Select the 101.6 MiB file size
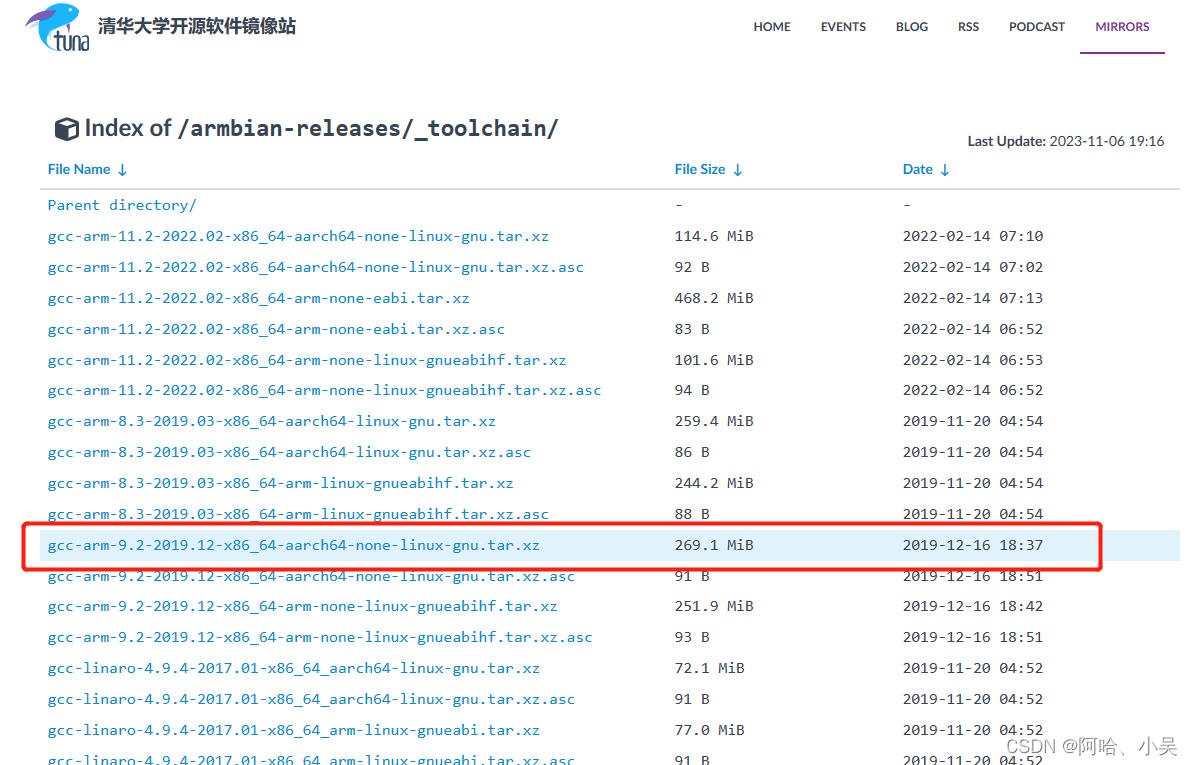 (714, 359)
